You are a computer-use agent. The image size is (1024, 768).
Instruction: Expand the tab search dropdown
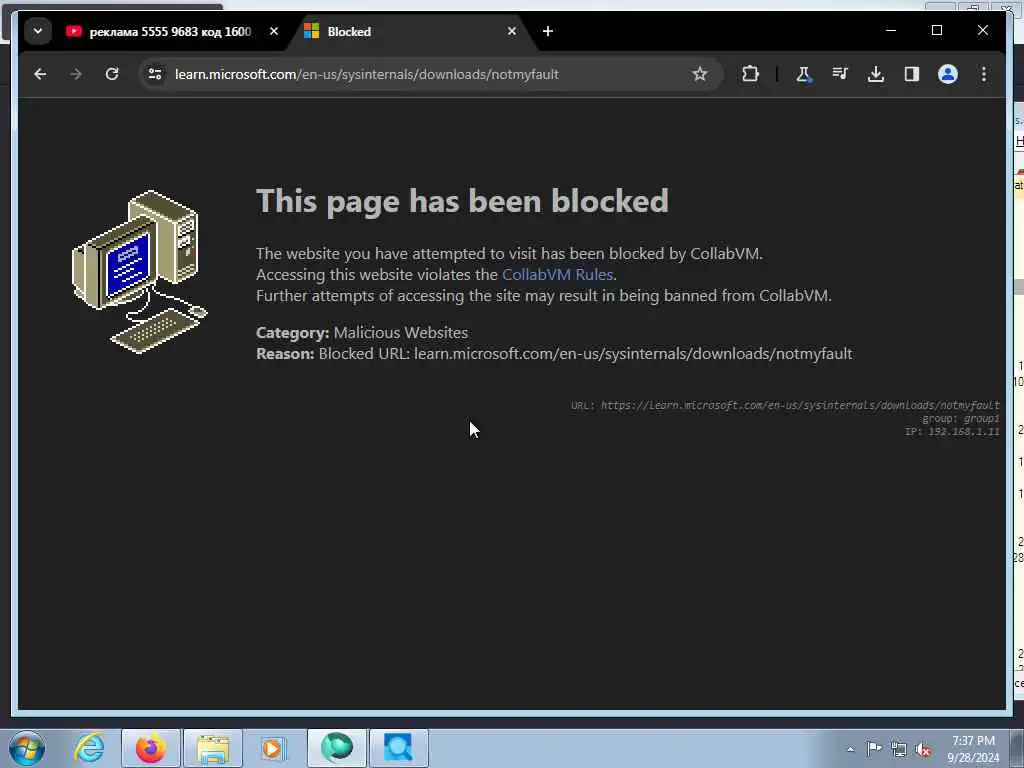[x=38, y=31]
